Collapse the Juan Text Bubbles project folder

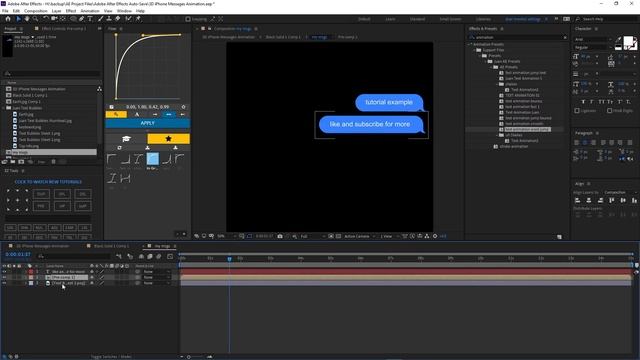[x=4, y=108]
